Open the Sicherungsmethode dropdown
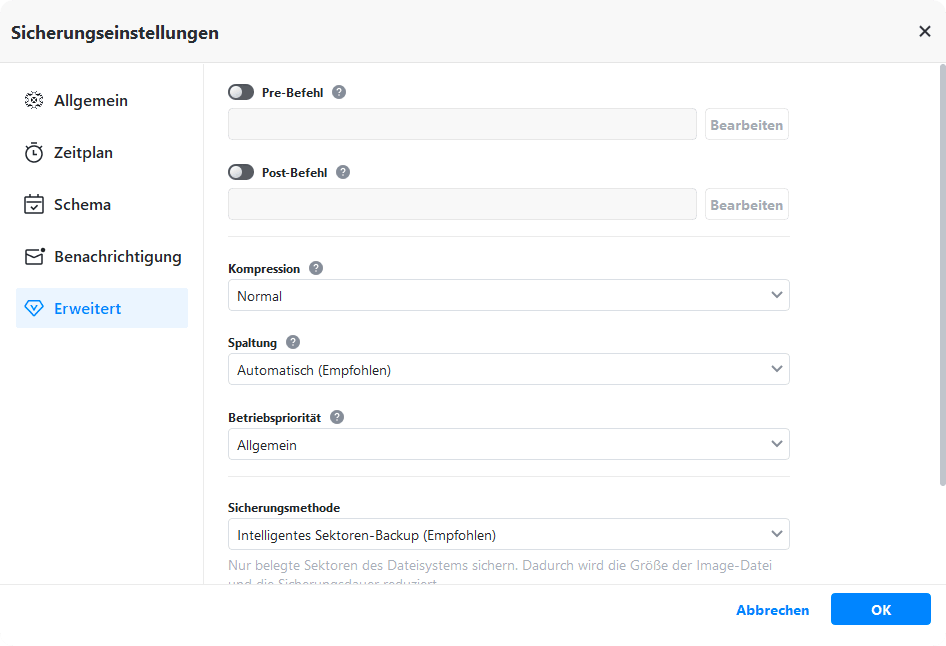The height and width of the screenshot is (646, 946). pyautogui.click(x=508, y=535)
